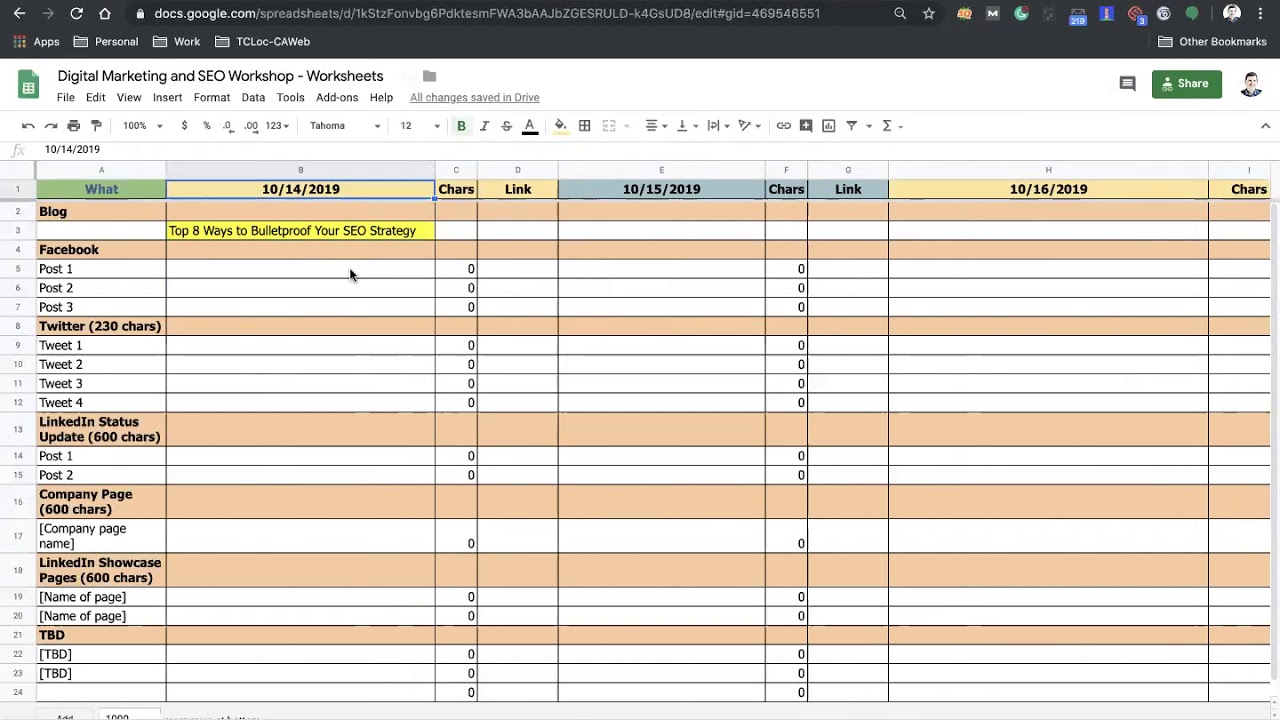Open the text rotation dropdown

(x=749, y=126)
